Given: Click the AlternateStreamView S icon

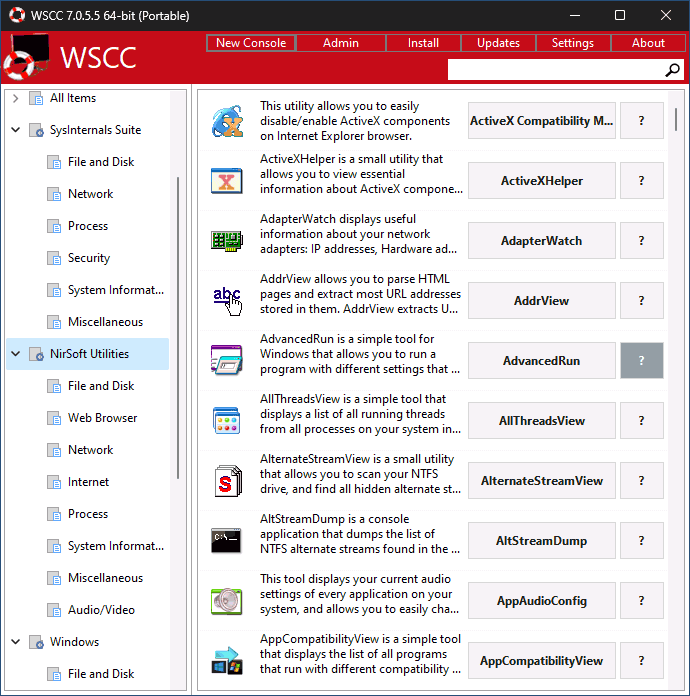Looking at the screenshot, I should pyautogui.click(x=228, y=481).
